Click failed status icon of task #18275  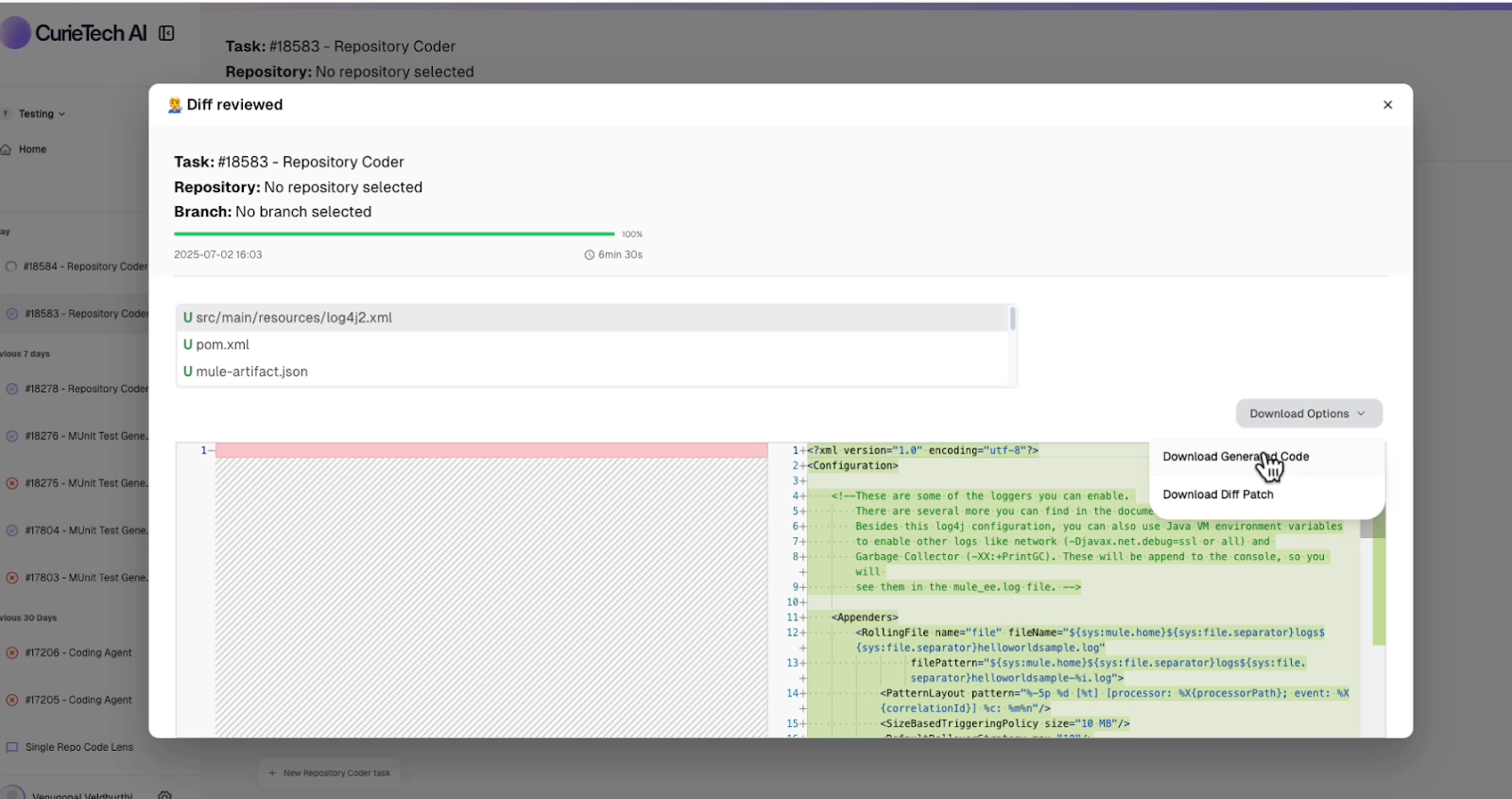12,483
